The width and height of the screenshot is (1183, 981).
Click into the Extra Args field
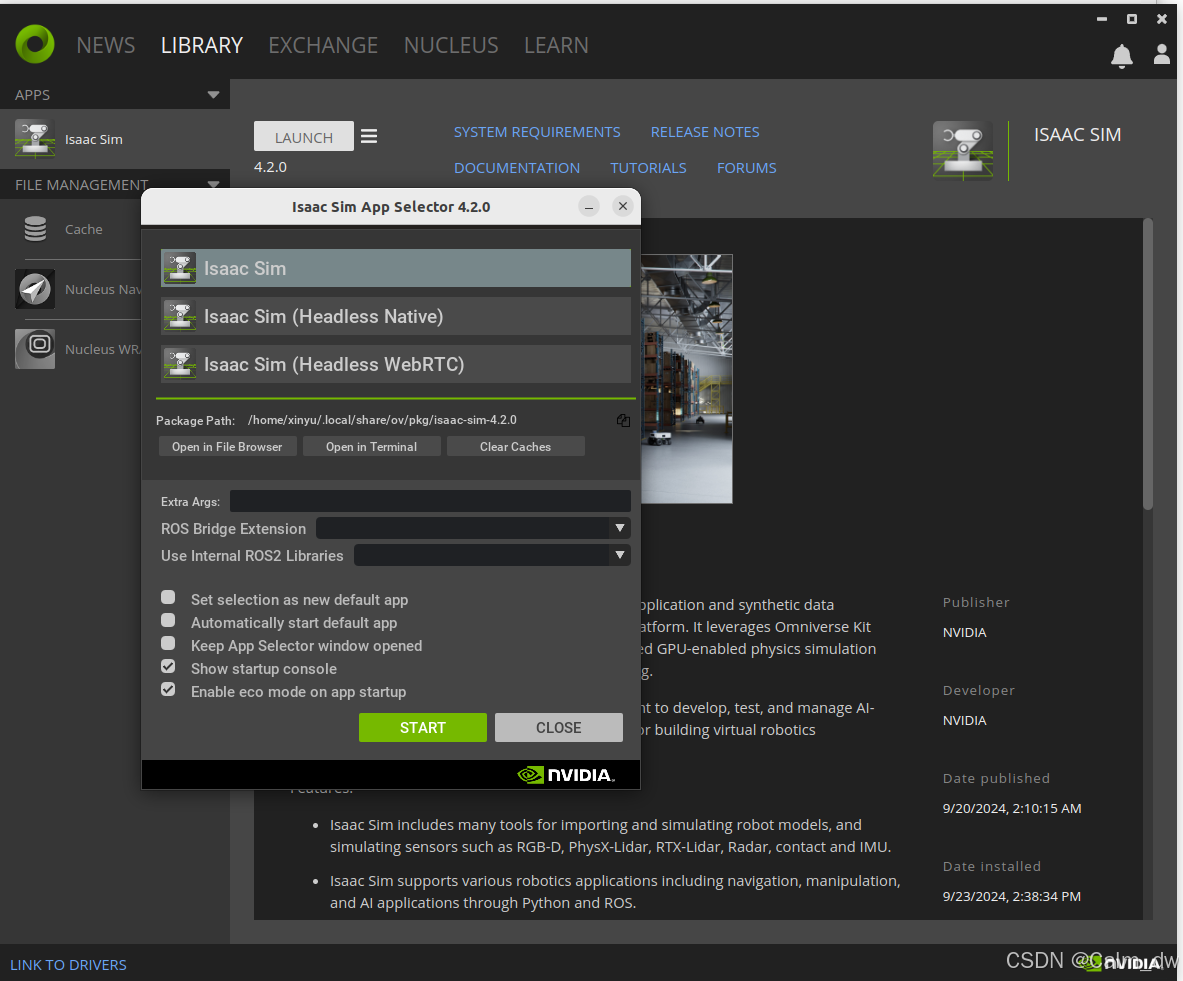coord(430,501)
